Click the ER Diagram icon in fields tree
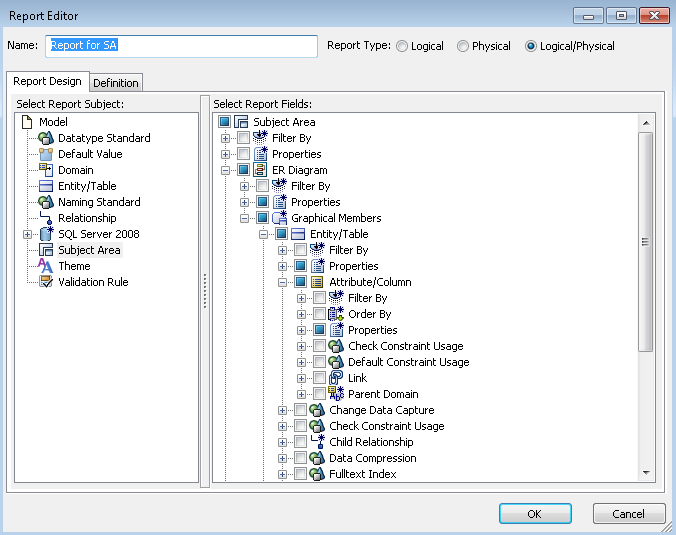676x535 pixels. point(260,170)
